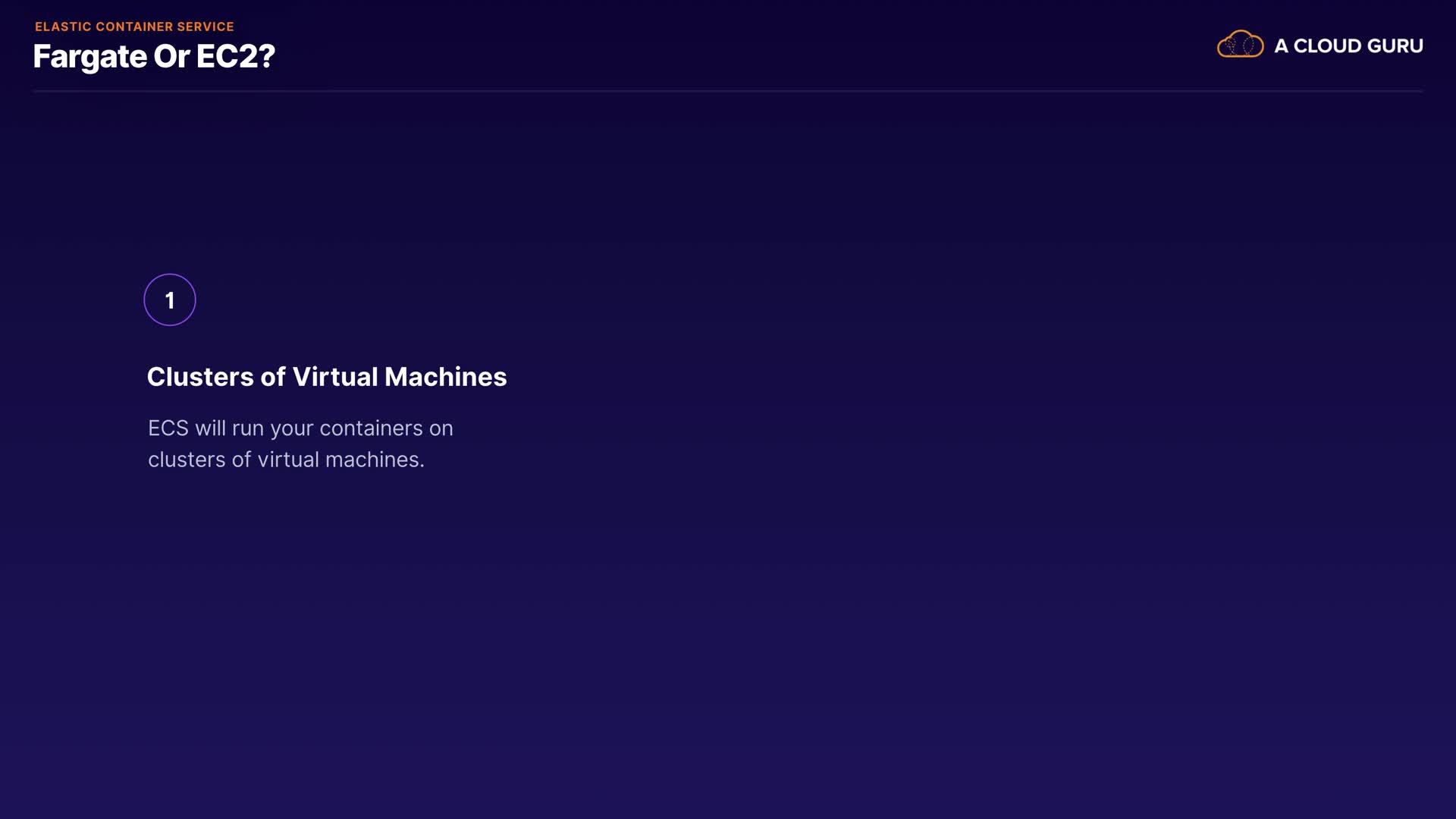Click the numbered circle step 1

(x=170, y=300)
